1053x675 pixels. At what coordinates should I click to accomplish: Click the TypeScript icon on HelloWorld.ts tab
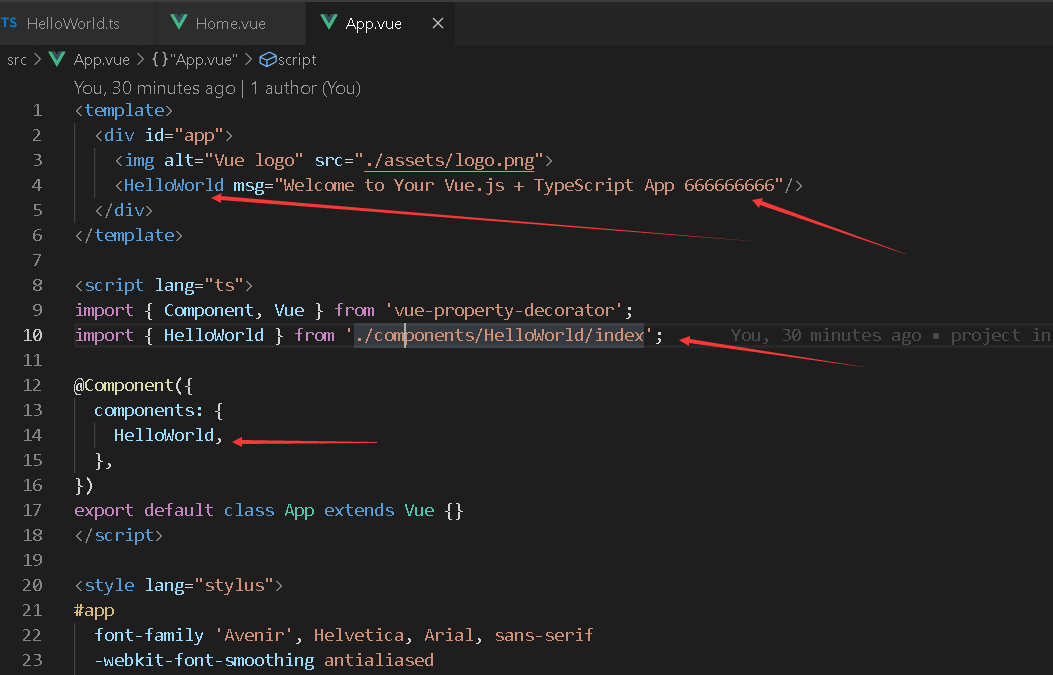point(10,22)
